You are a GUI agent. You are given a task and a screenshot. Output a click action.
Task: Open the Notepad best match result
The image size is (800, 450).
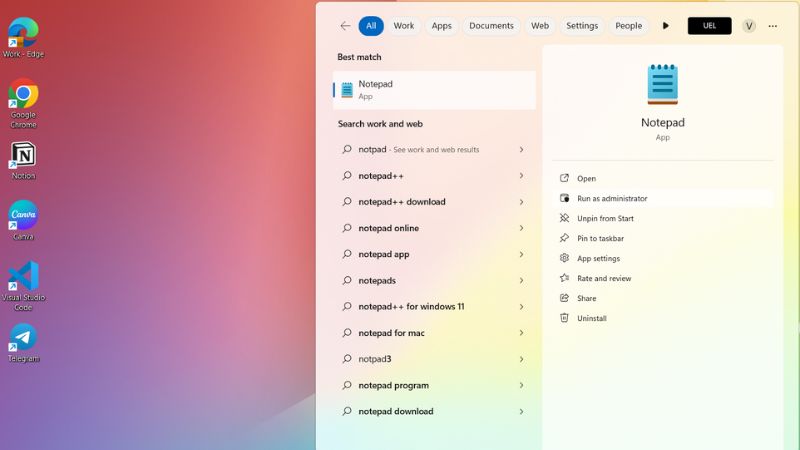(434, 90)
